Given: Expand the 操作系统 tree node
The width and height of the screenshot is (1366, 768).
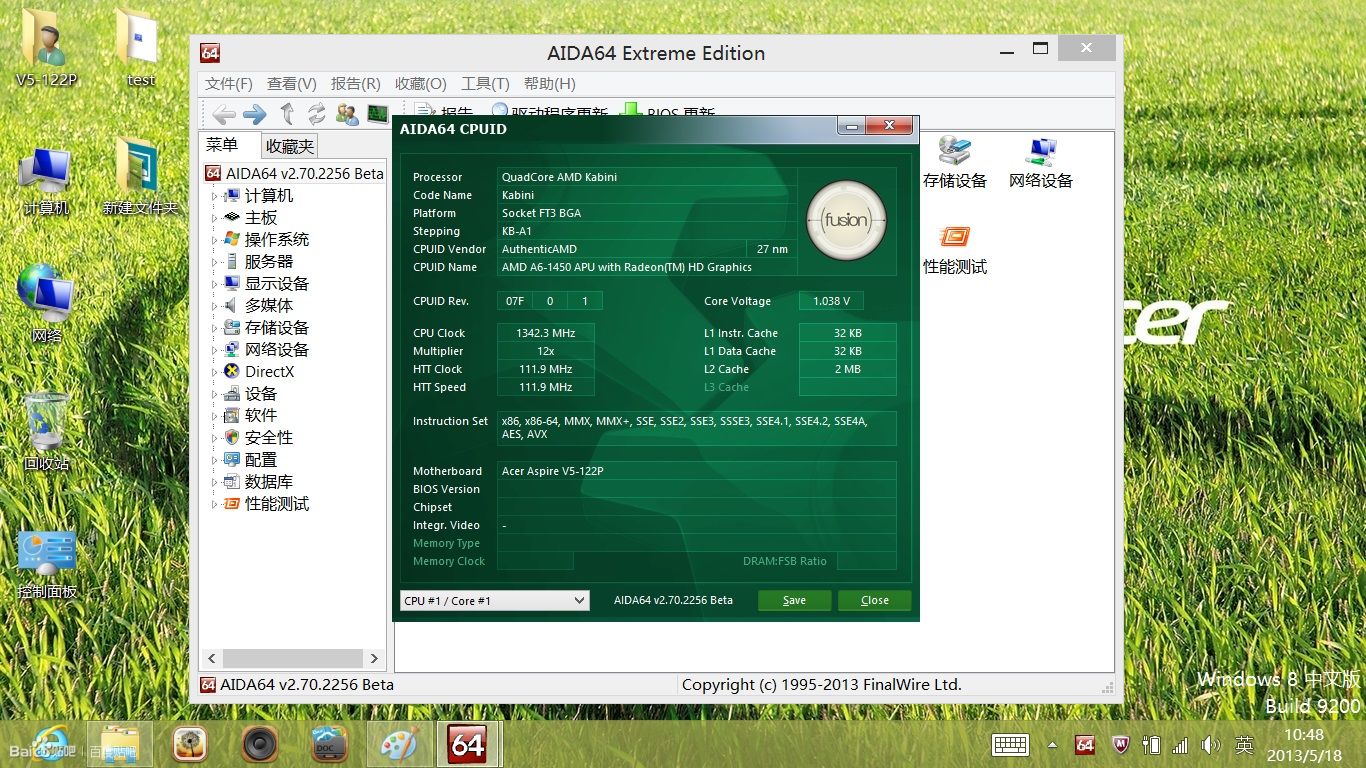Looking at the screenshot, I should point(213,240).
